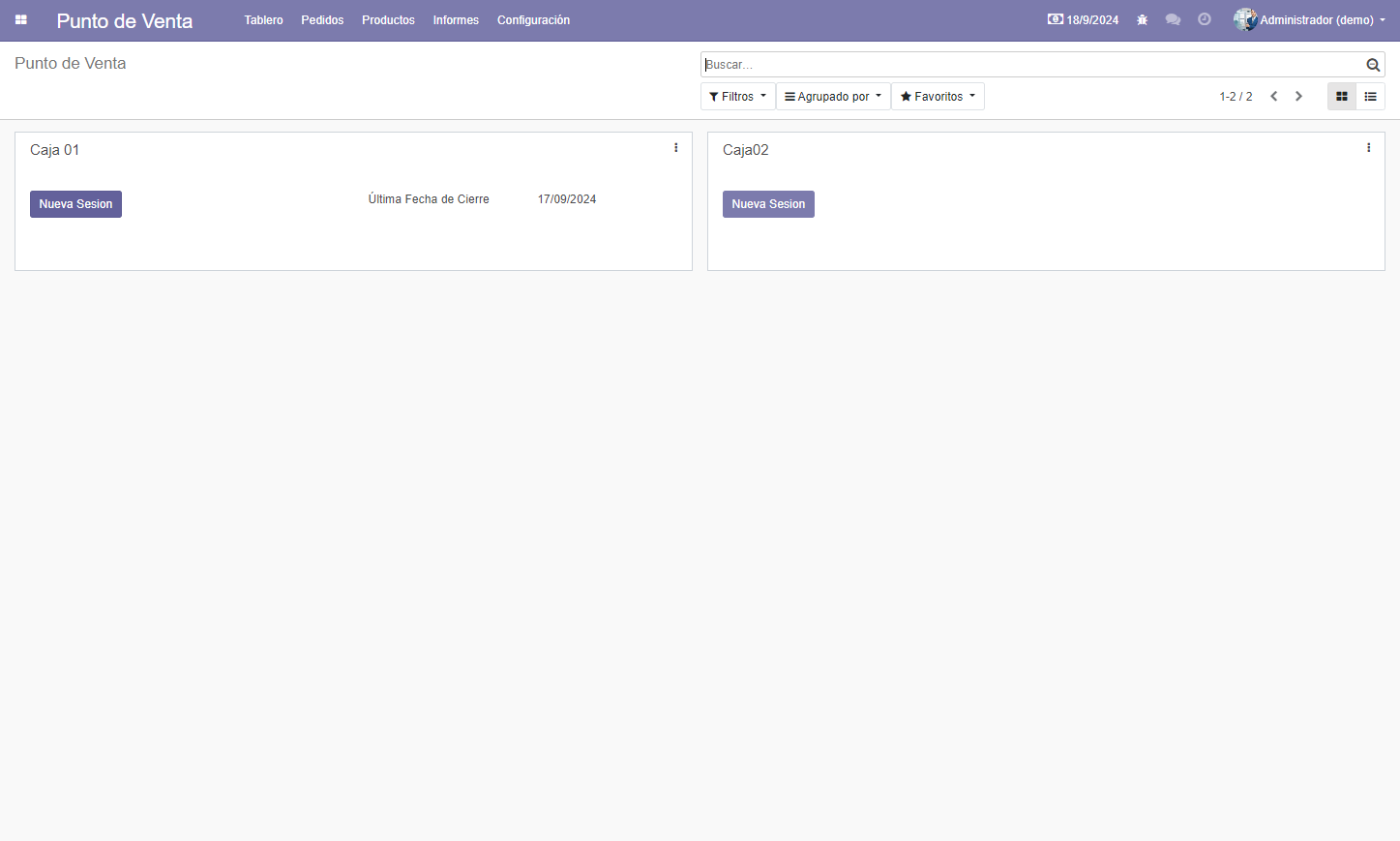Click the Punto de Venta breadcrumb heading

tap(71, 63)
